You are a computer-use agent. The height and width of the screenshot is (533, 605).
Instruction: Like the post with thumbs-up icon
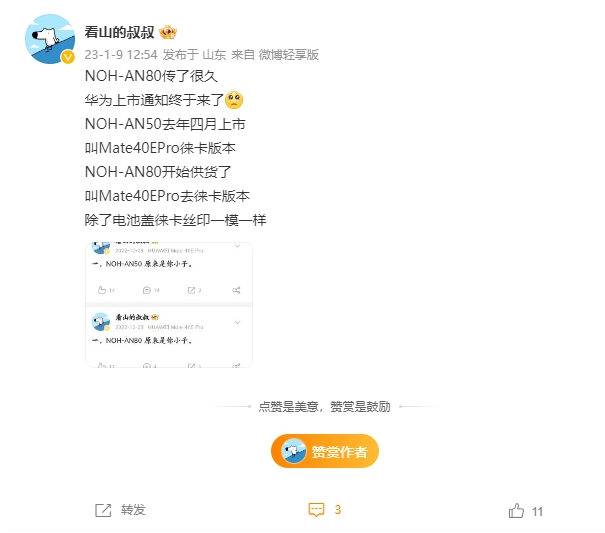click(516, 511)
